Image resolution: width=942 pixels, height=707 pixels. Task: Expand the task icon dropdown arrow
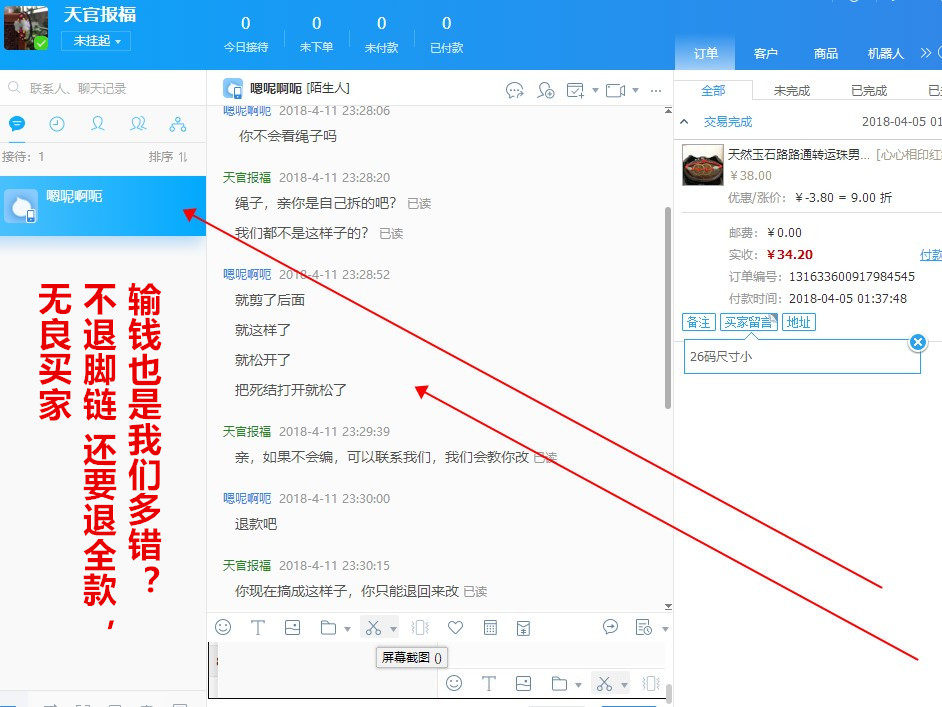595,91
